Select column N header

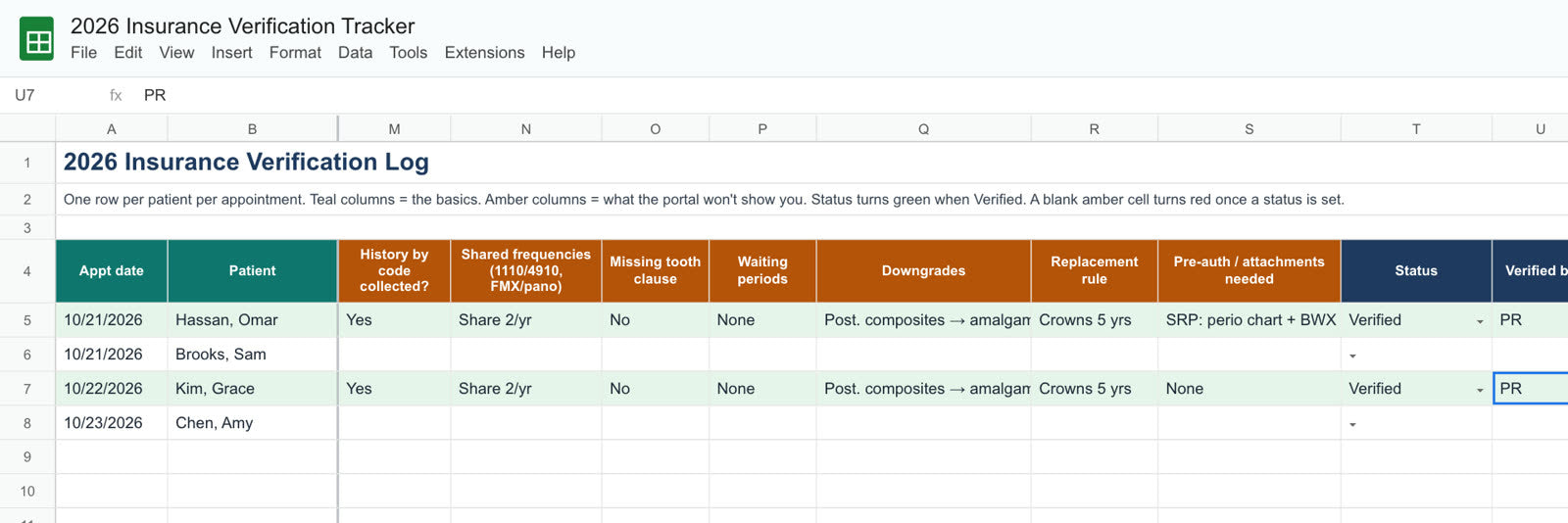point(526,128)
